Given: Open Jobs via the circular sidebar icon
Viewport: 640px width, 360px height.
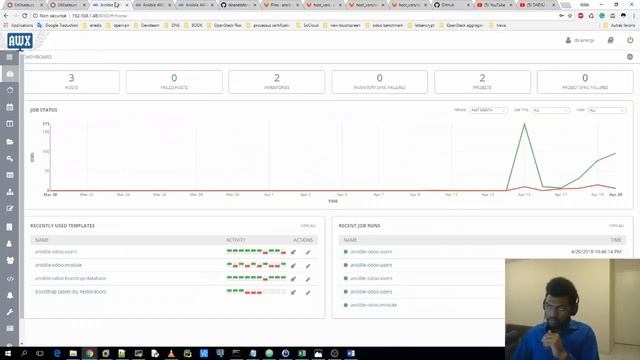Looking at the screenshot, I should pos(10,90).
